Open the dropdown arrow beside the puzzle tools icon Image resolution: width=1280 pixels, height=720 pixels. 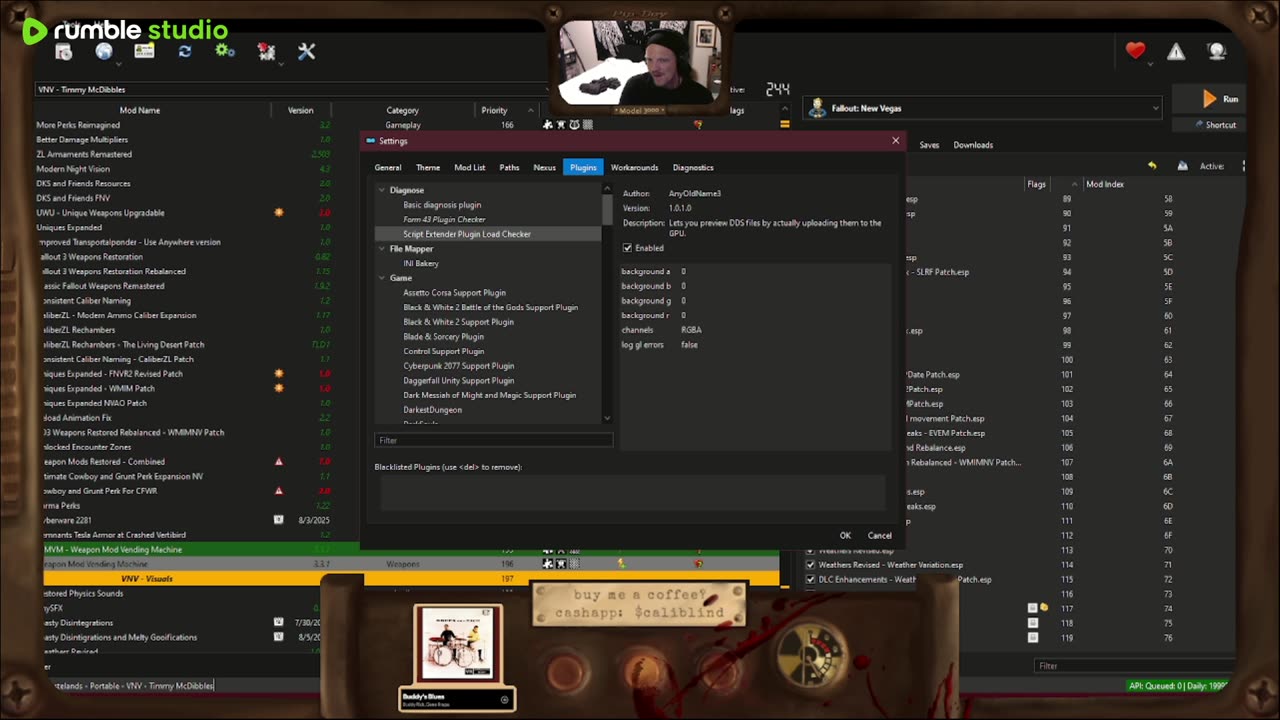coord(280,64)
